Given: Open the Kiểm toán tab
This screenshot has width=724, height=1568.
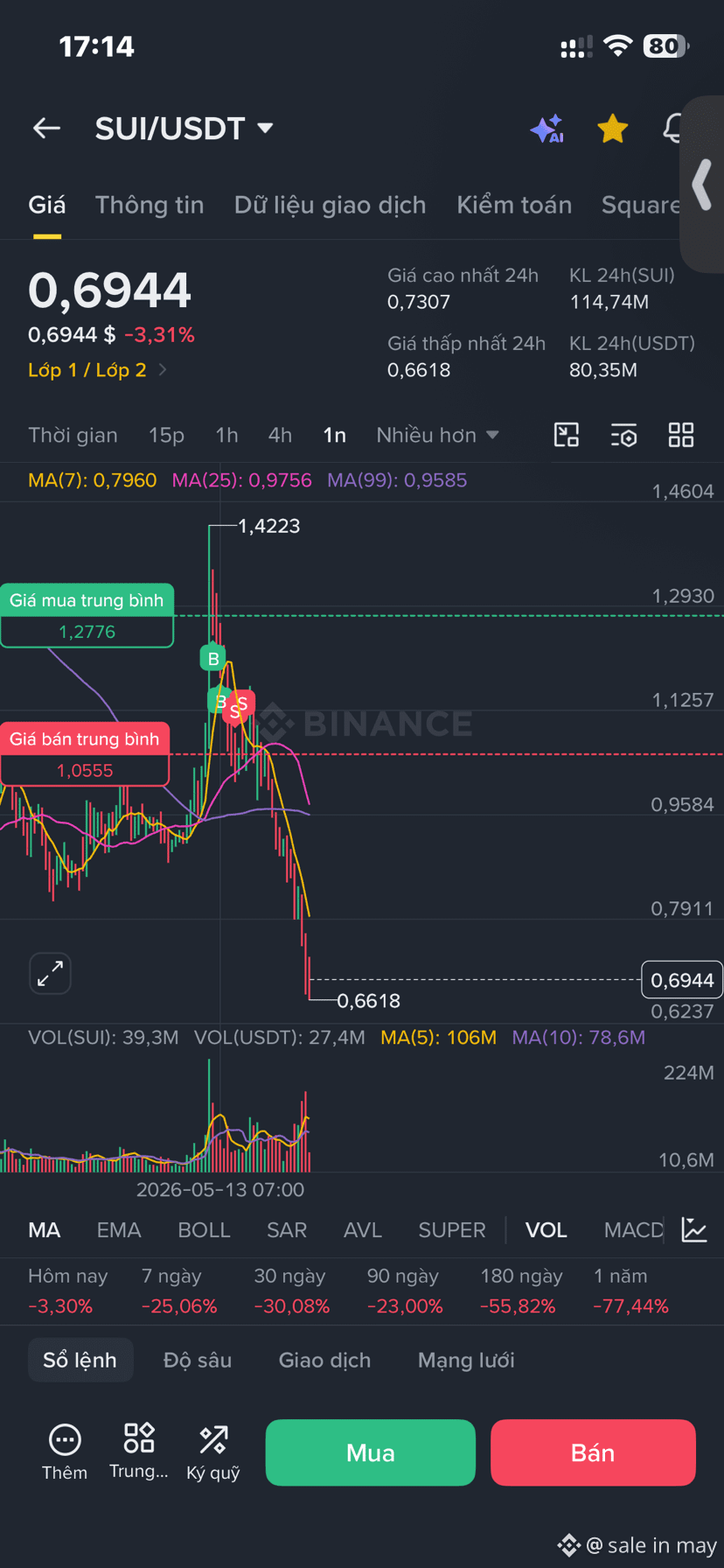Looking at the screenshot, I should (514, 205).
